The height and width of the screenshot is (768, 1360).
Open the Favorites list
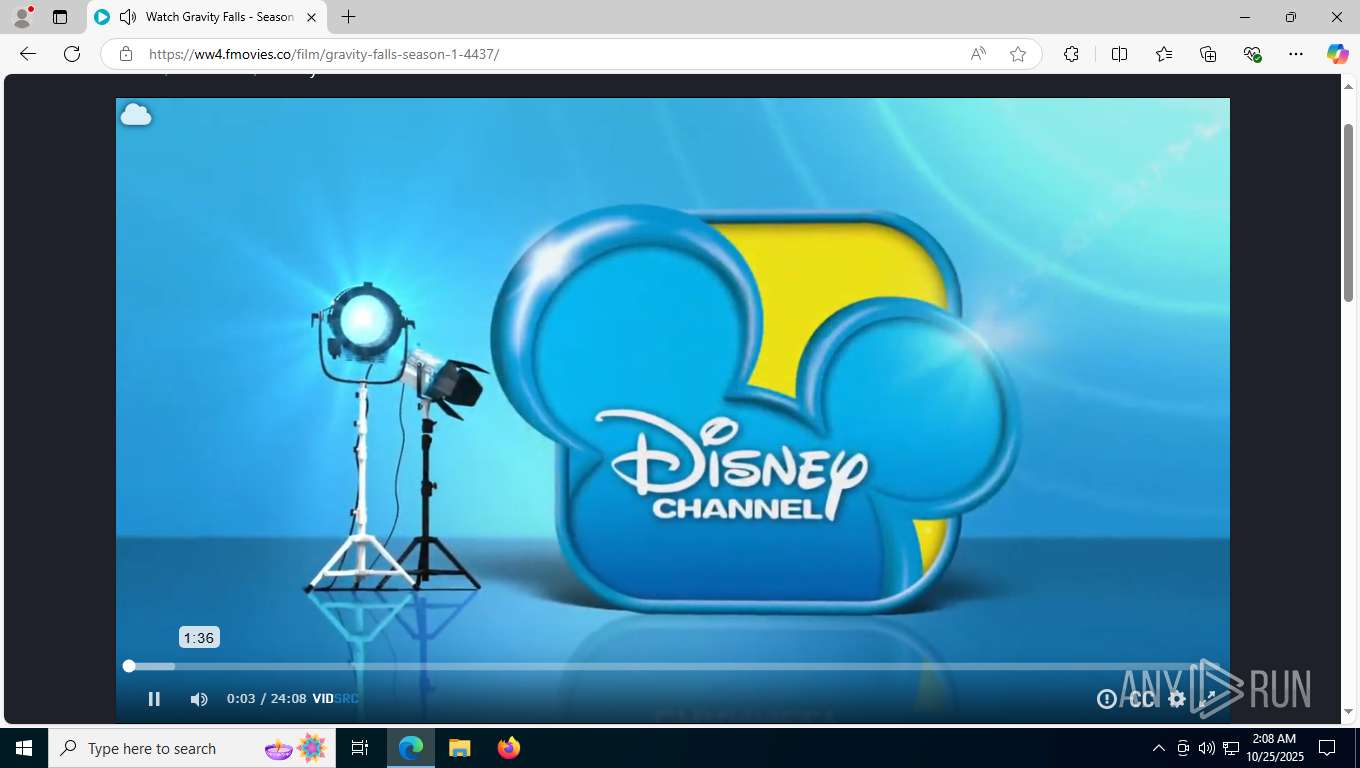pyautogui.click(x=1164, y=54)
